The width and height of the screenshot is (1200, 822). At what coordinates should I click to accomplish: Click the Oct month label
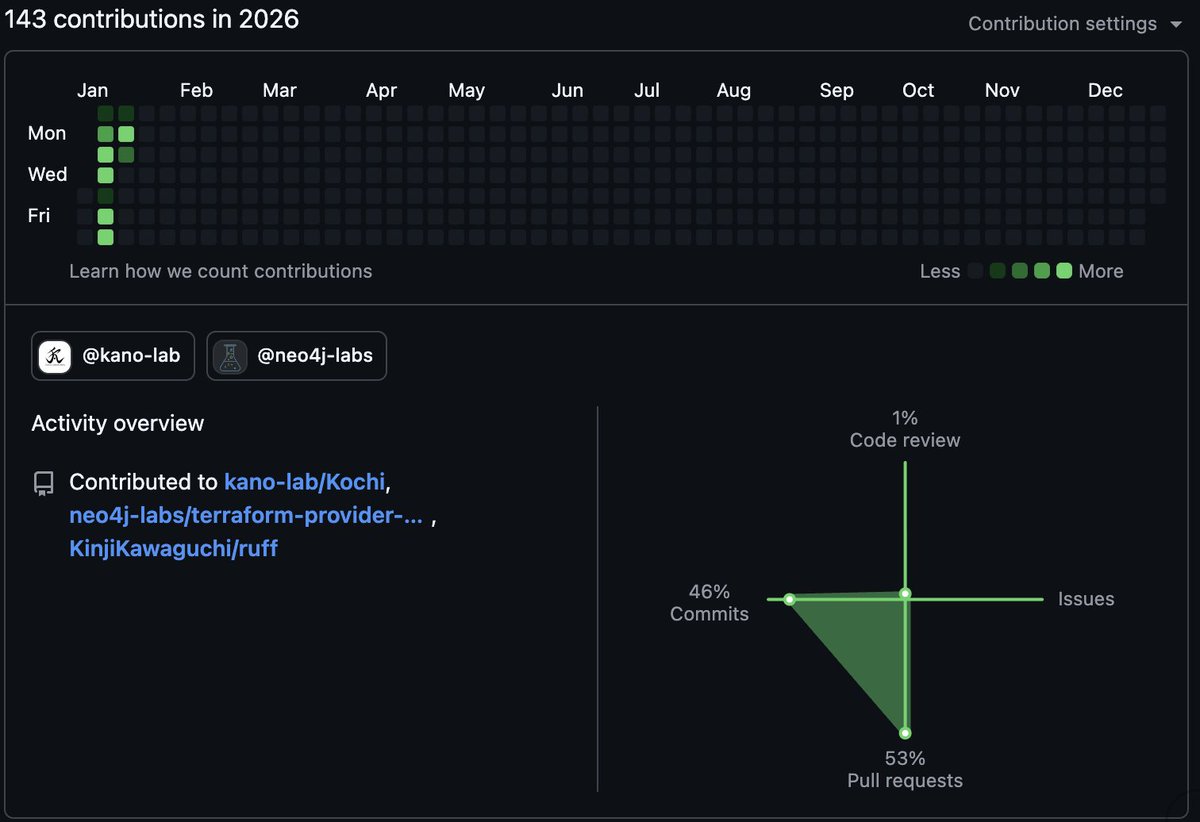click(x=918, y=90)
